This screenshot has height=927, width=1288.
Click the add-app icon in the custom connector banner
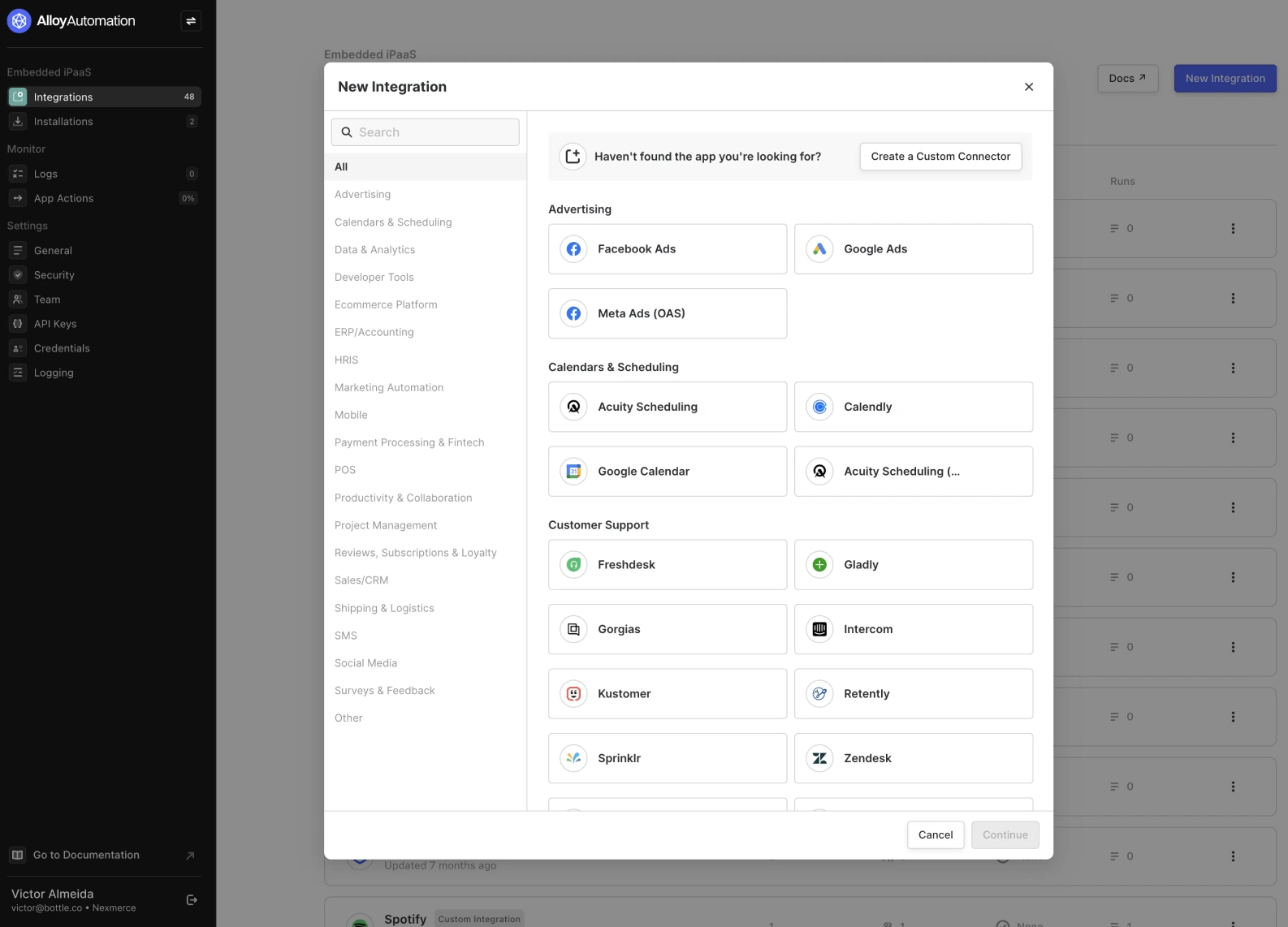(573, 157)
